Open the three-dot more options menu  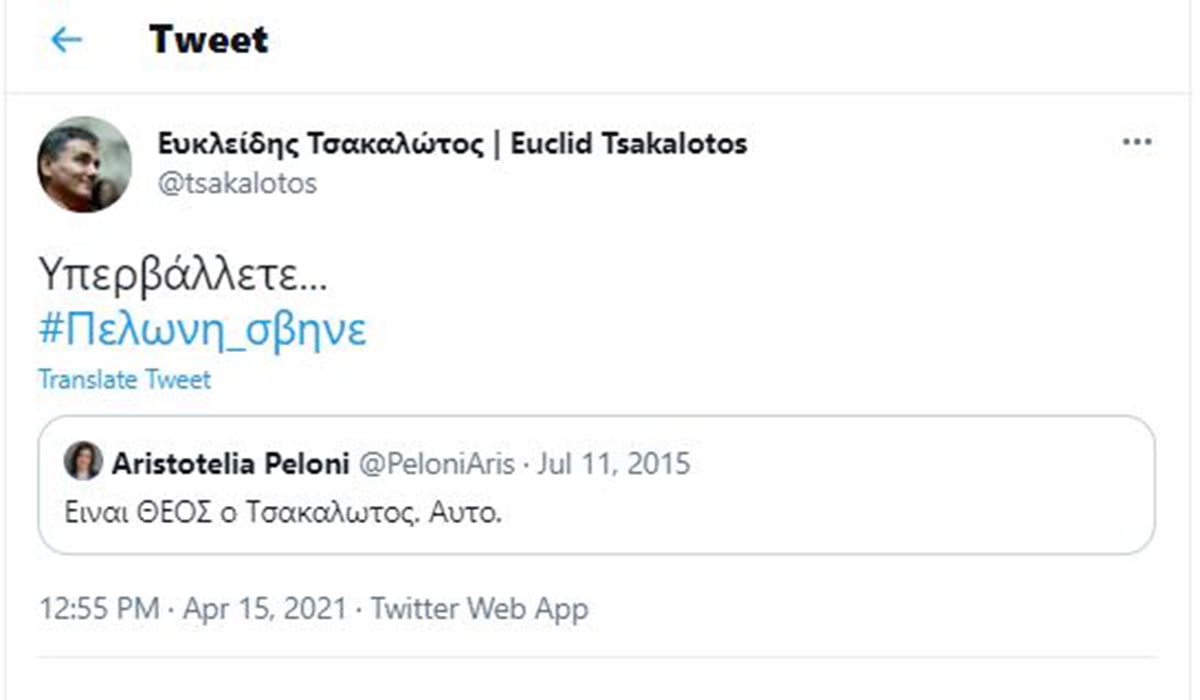(1137, 143)
